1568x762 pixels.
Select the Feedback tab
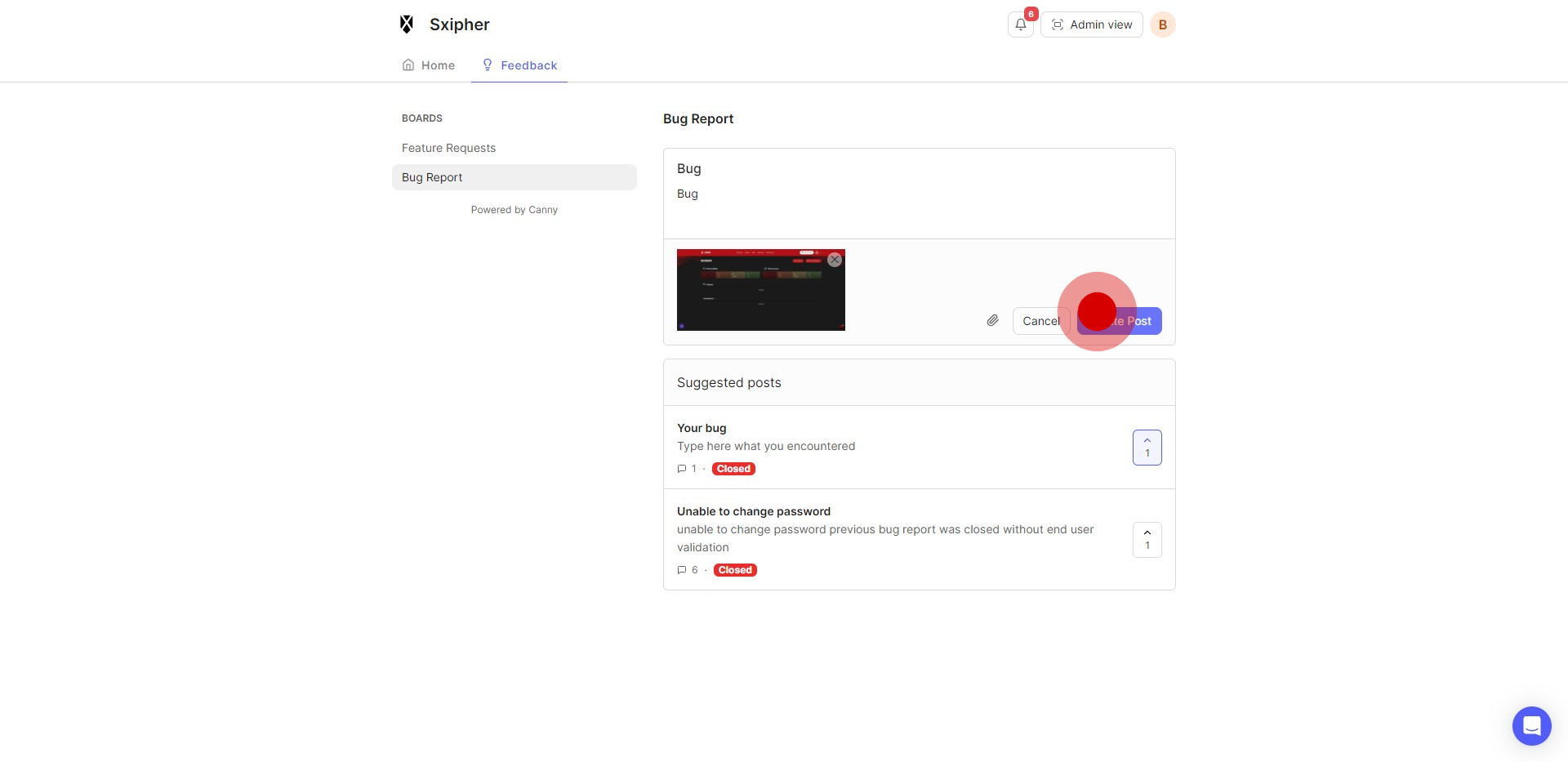519,65
